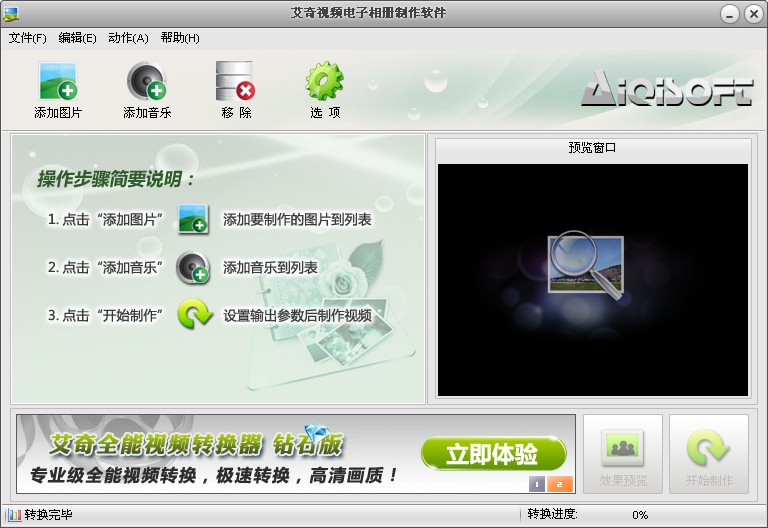Click the step 3 green arrow icon
Image resolution: width=768 pixels, height=528 pixels.
pyautogui.click(x=194, y=314)
